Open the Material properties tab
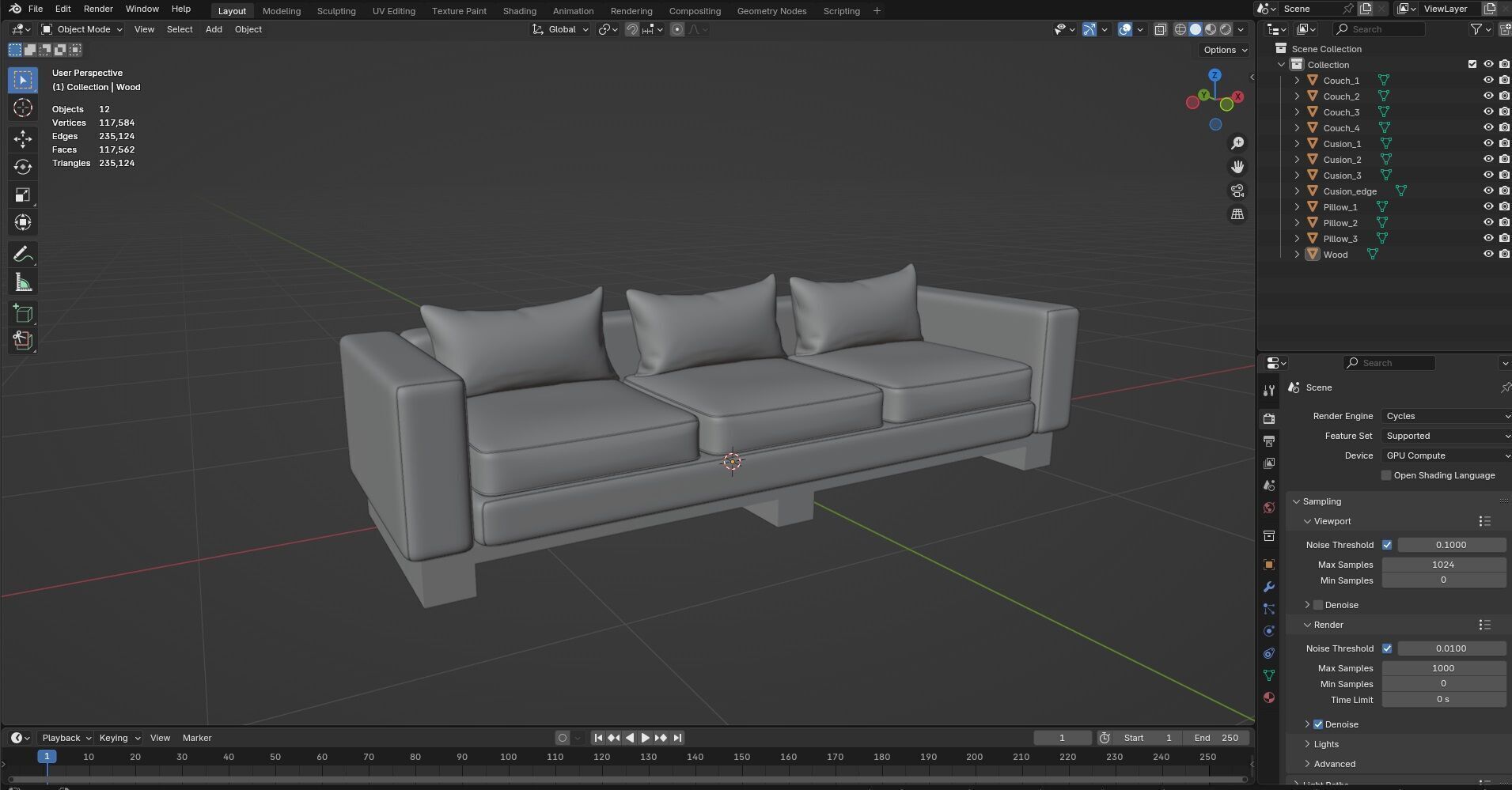 pyautogui.click(x=1269, y=697)
